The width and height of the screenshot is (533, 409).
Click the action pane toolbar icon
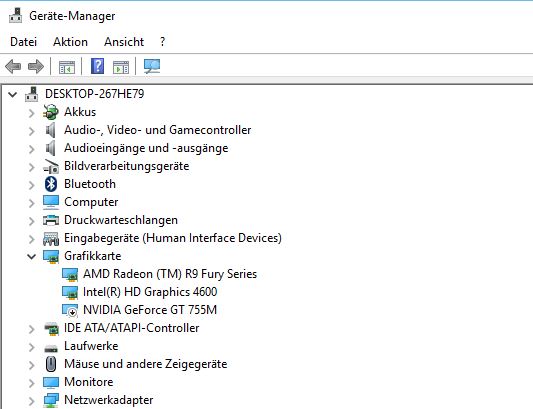(x=121, y=67)
